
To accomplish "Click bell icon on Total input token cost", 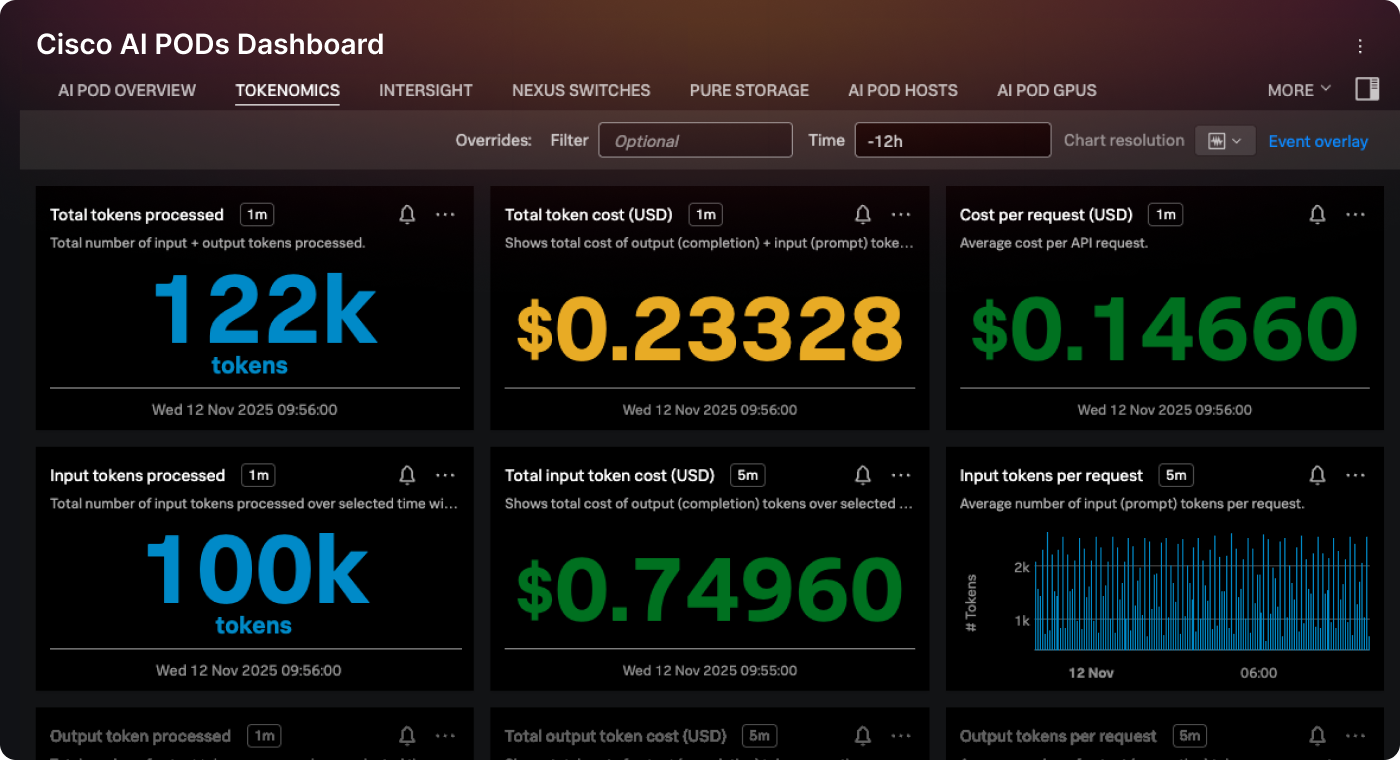I will [x=863, y=475].
